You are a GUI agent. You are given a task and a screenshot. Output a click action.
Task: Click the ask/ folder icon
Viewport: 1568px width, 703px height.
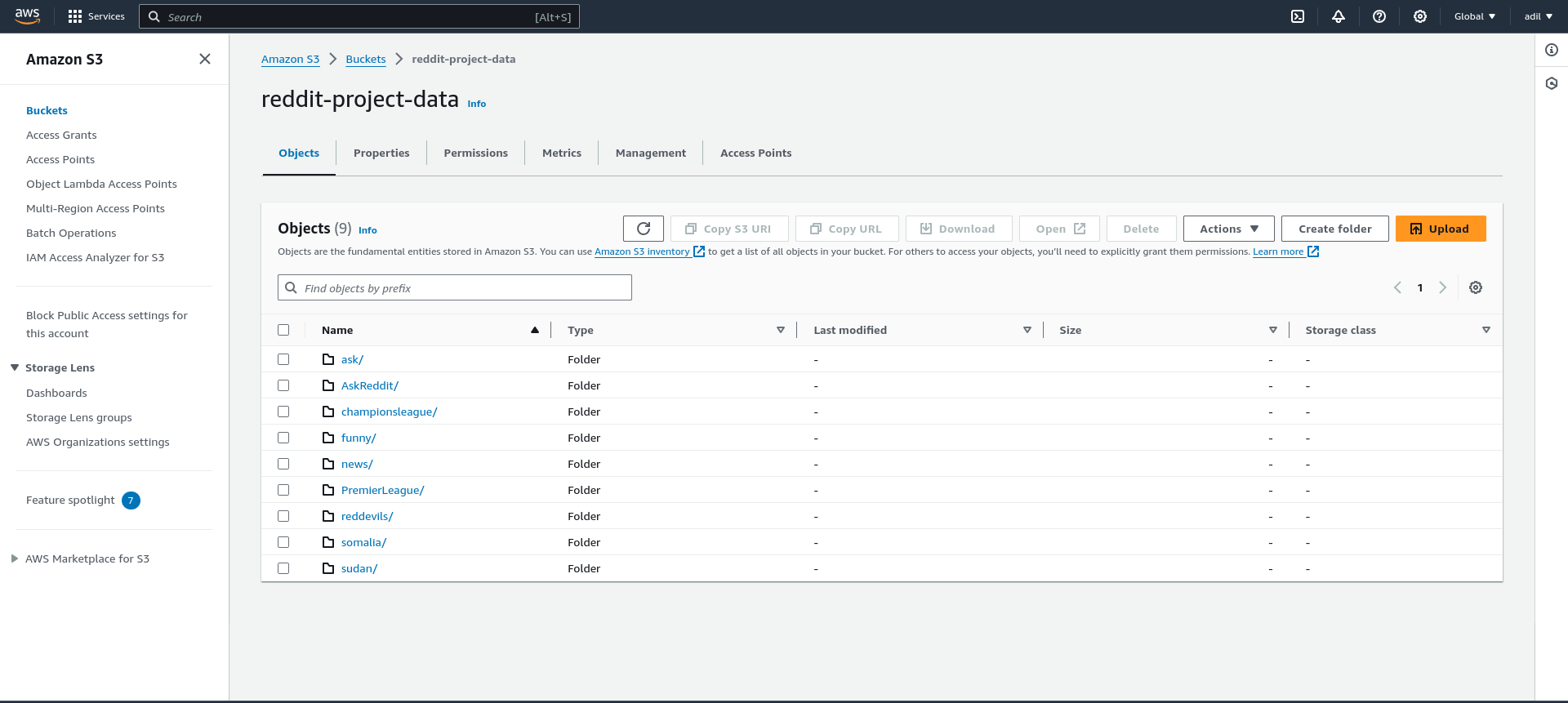[328, 359]
